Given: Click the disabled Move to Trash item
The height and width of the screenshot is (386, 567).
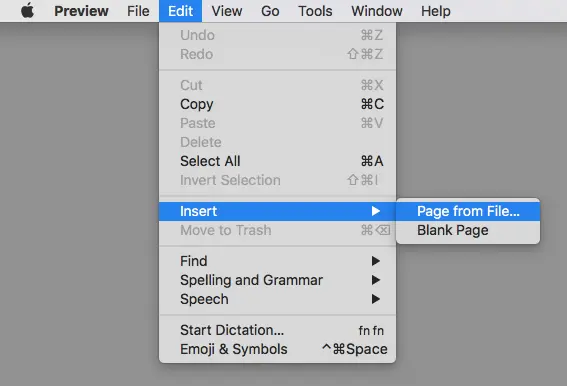Looking at the screenshot, I should (277, 230).
